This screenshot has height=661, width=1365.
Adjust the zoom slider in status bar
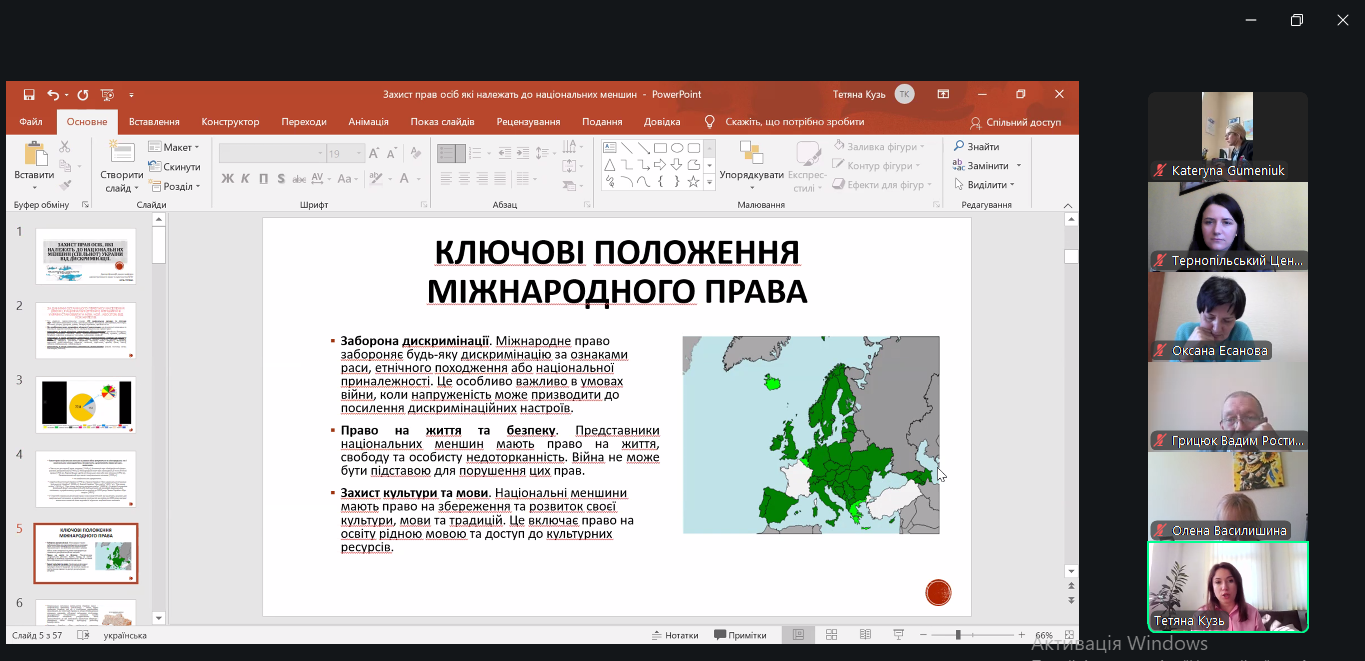[x=958, y=635]
